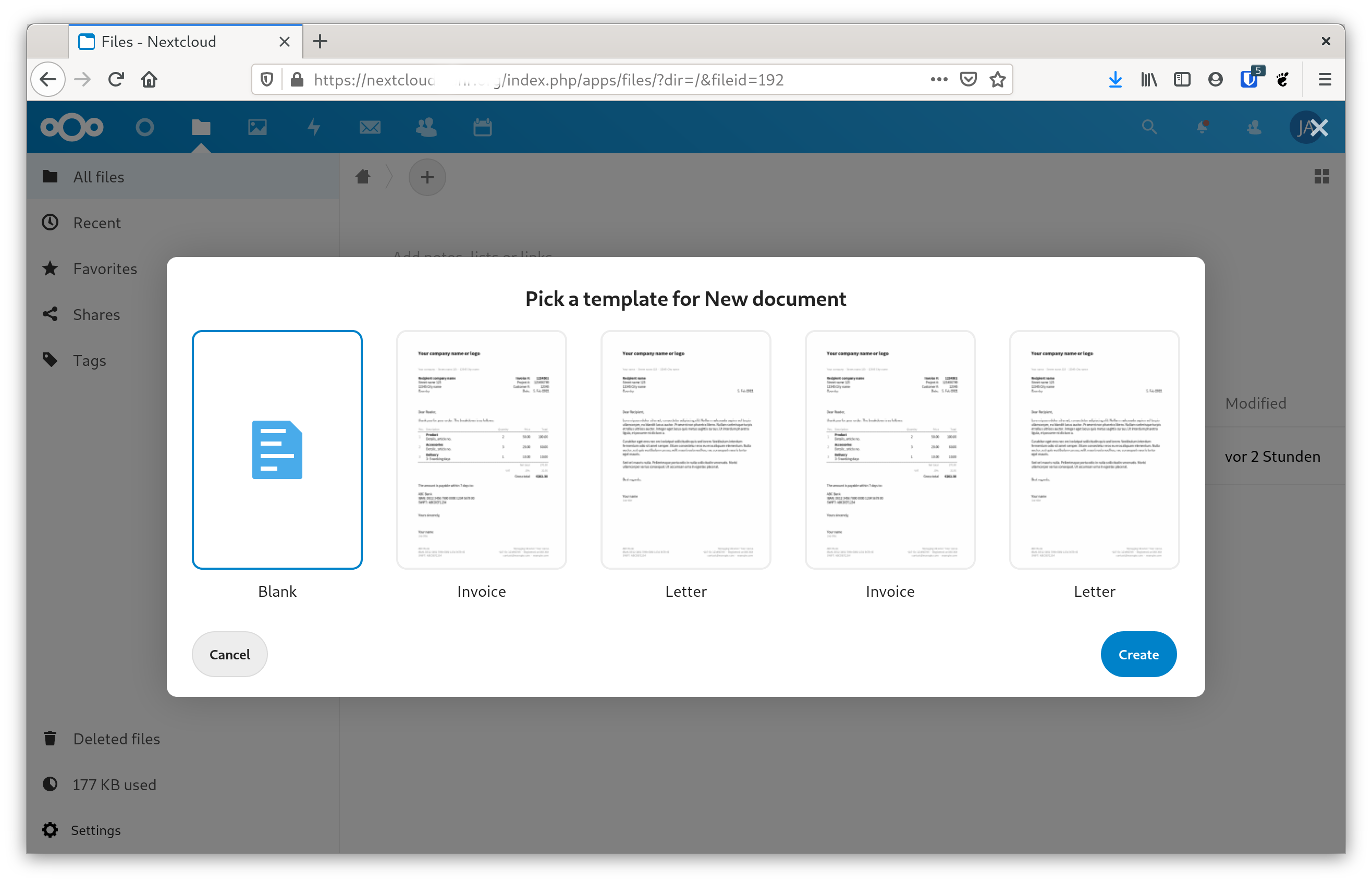The image size is (1372, 883).
Task: Click the Cancel button
Action: [x=229, y=654]
